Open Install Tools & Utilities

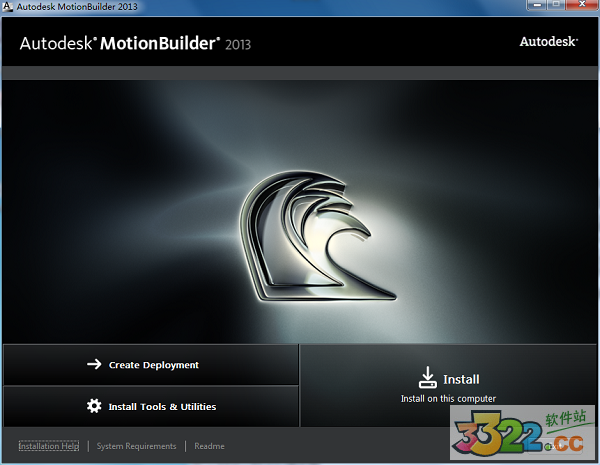click(151, 406)
